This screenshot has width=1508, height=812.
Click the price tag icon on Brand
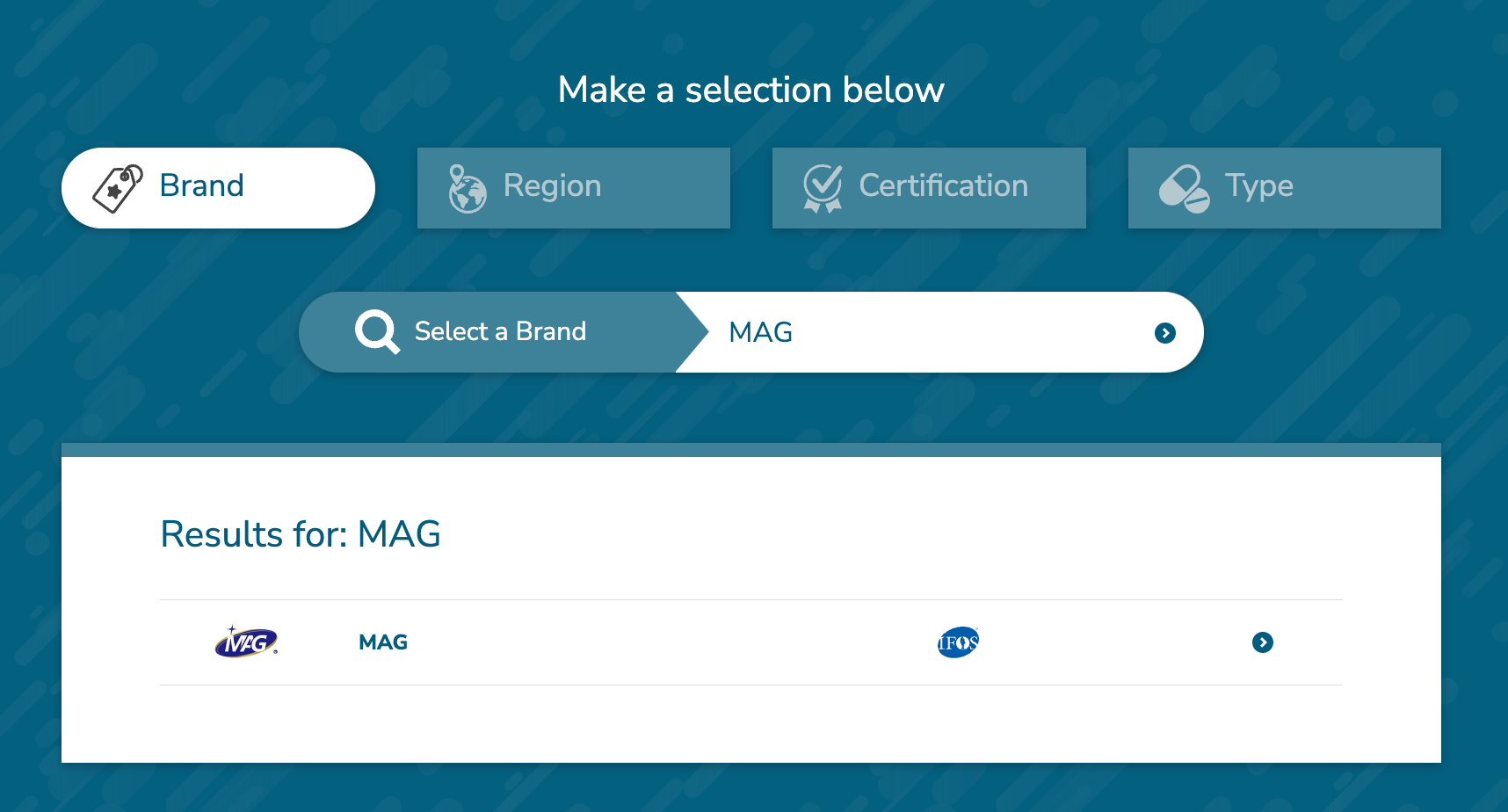coord(118,188)
